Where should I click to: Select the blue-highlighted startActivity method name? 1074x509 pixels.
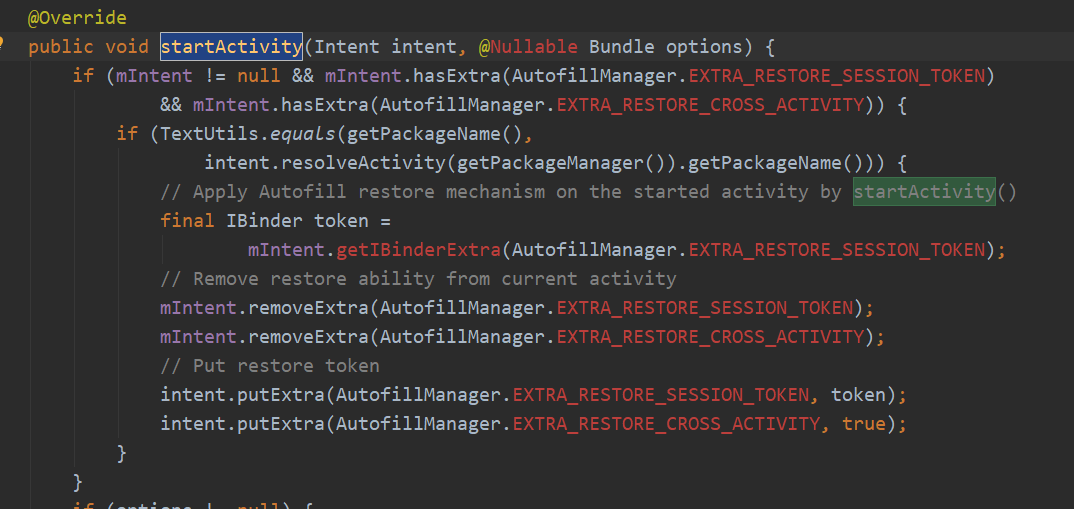pos(232,47)
